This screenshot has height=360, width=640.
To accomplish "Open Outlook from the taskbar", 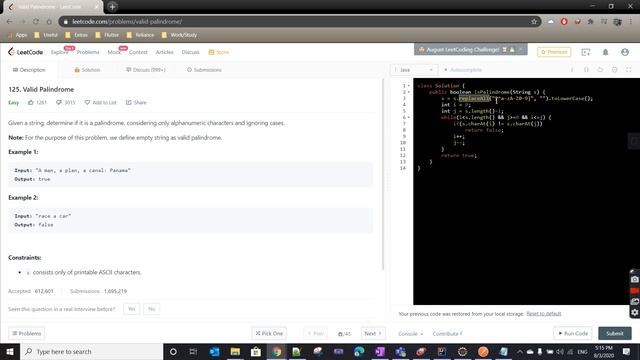I will [214, 351].
